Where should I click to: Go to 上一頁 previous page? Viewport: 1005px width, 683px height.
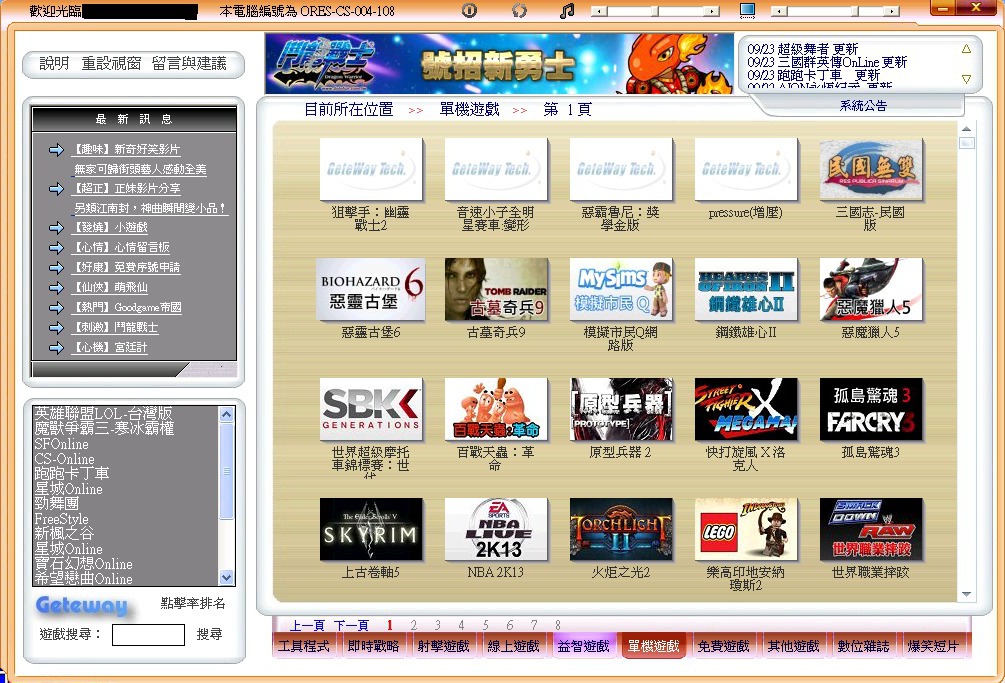[x=307, y=625]
